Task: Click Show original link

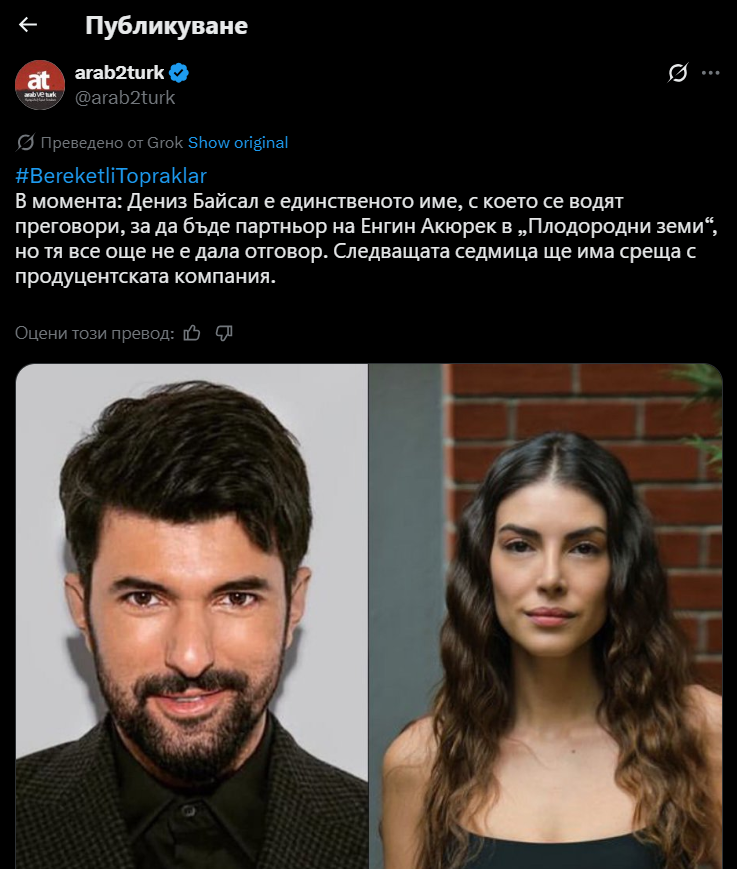Action: tap(238, 142)
